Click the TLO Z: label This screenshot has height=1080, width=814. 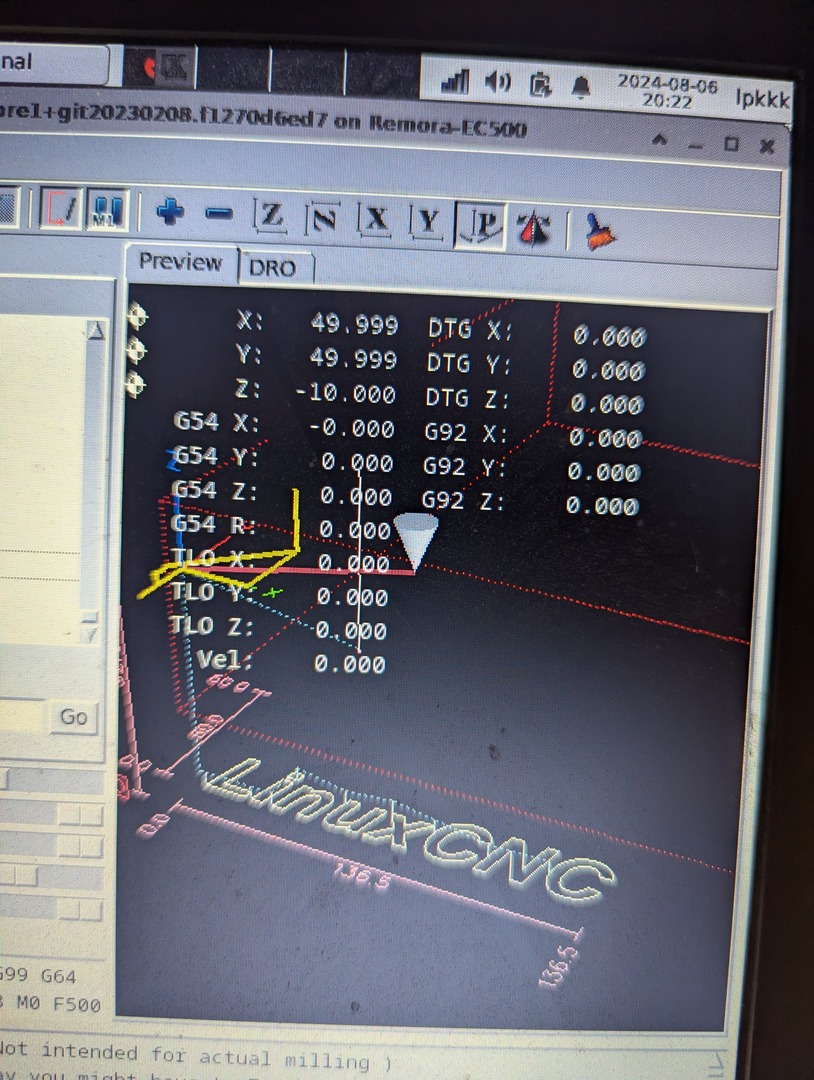(x=212, y=625)
